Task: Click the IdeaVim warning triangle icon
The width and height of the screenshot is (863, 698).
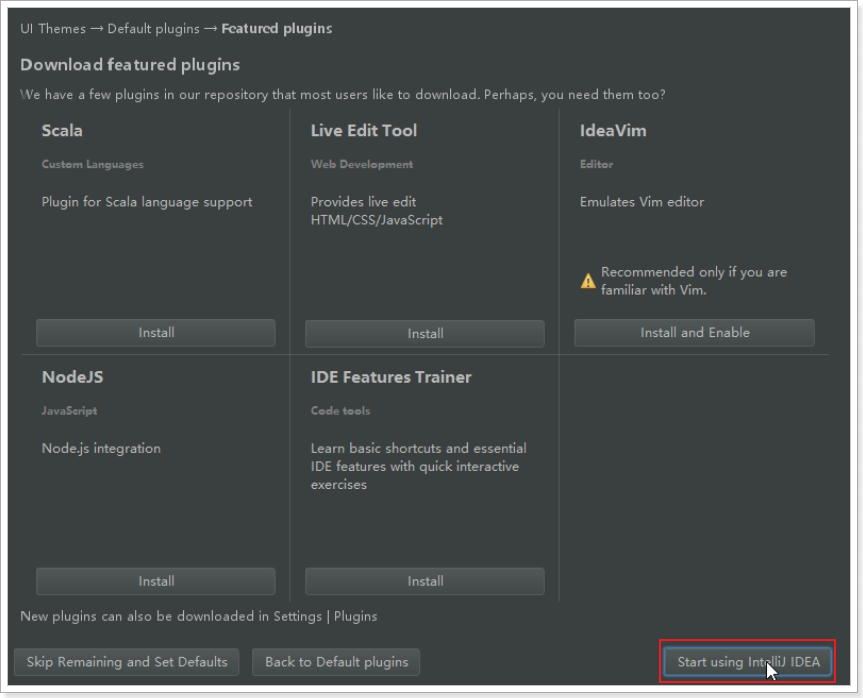Action: pos(588,281)
